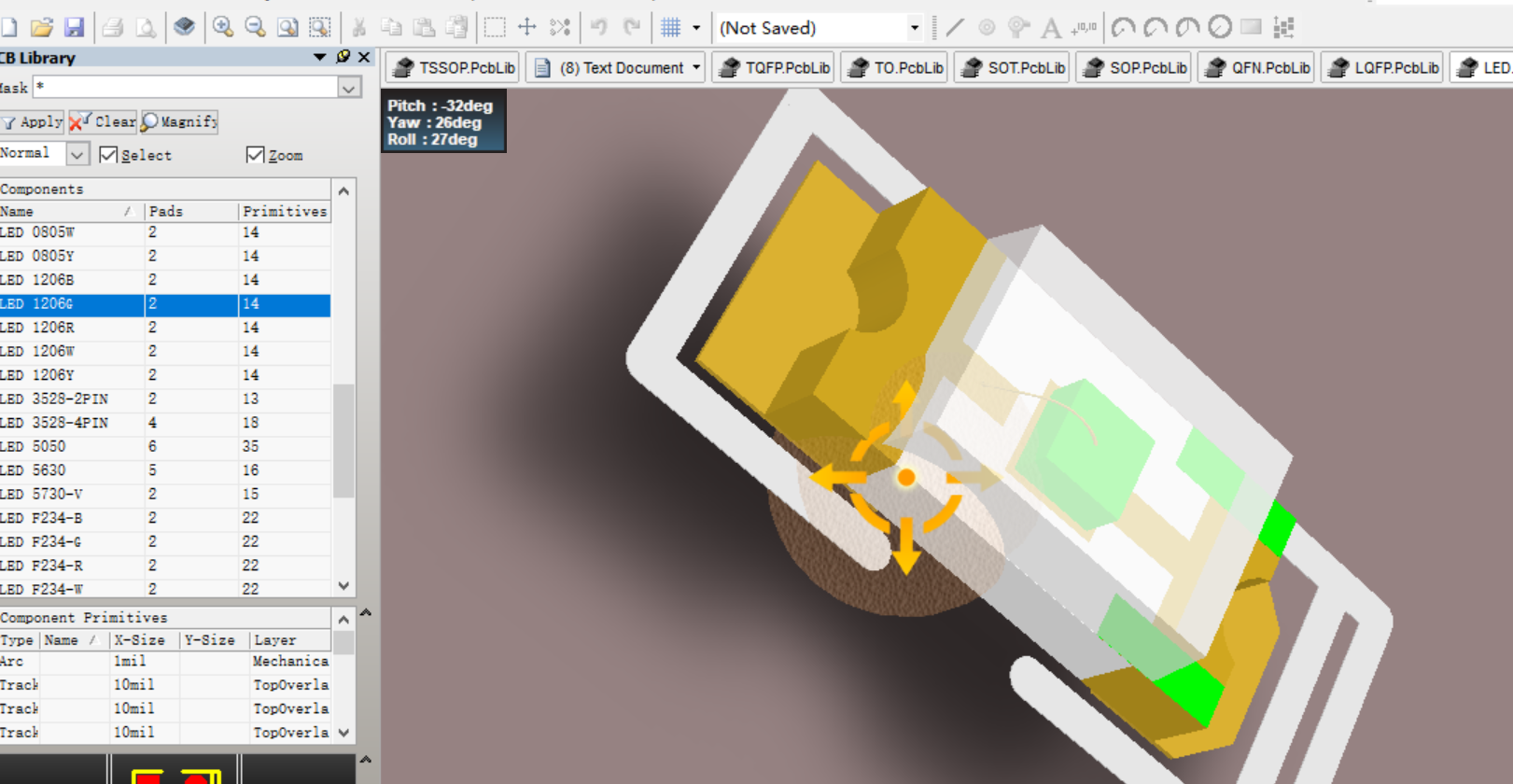Viewport: 1513px width, 784px height.
Task: Switch to the SOT.PcbLib tab
Action: (x=1013, y=67)
